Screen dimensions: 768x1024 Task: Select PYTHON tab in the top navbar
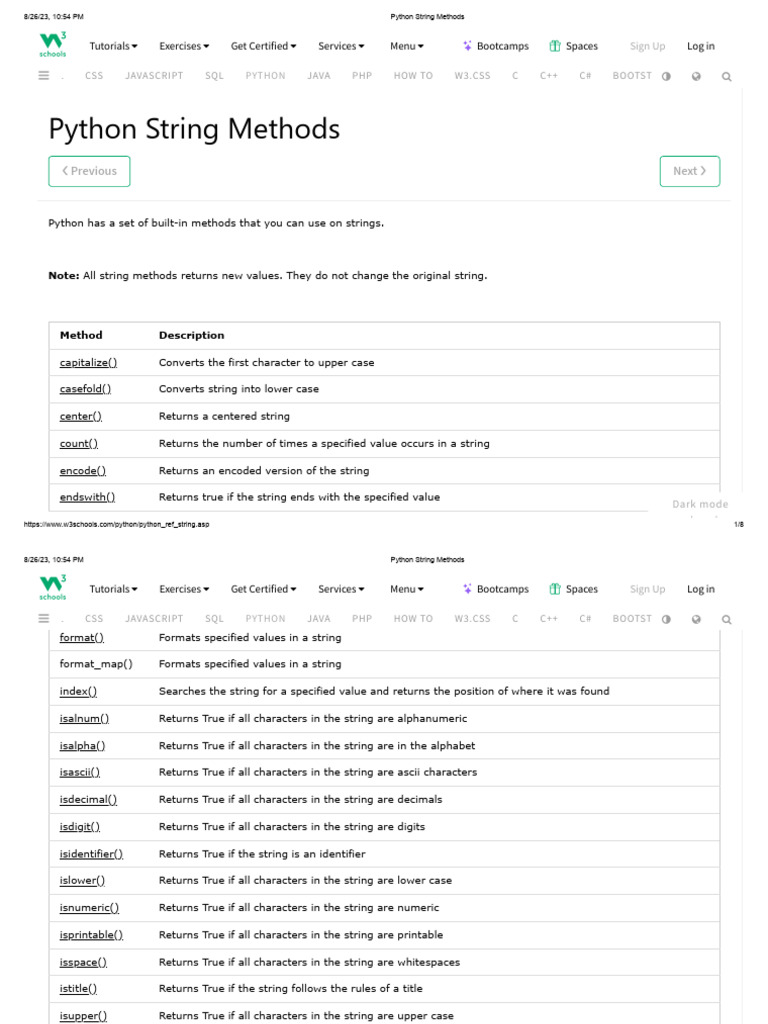265,75
